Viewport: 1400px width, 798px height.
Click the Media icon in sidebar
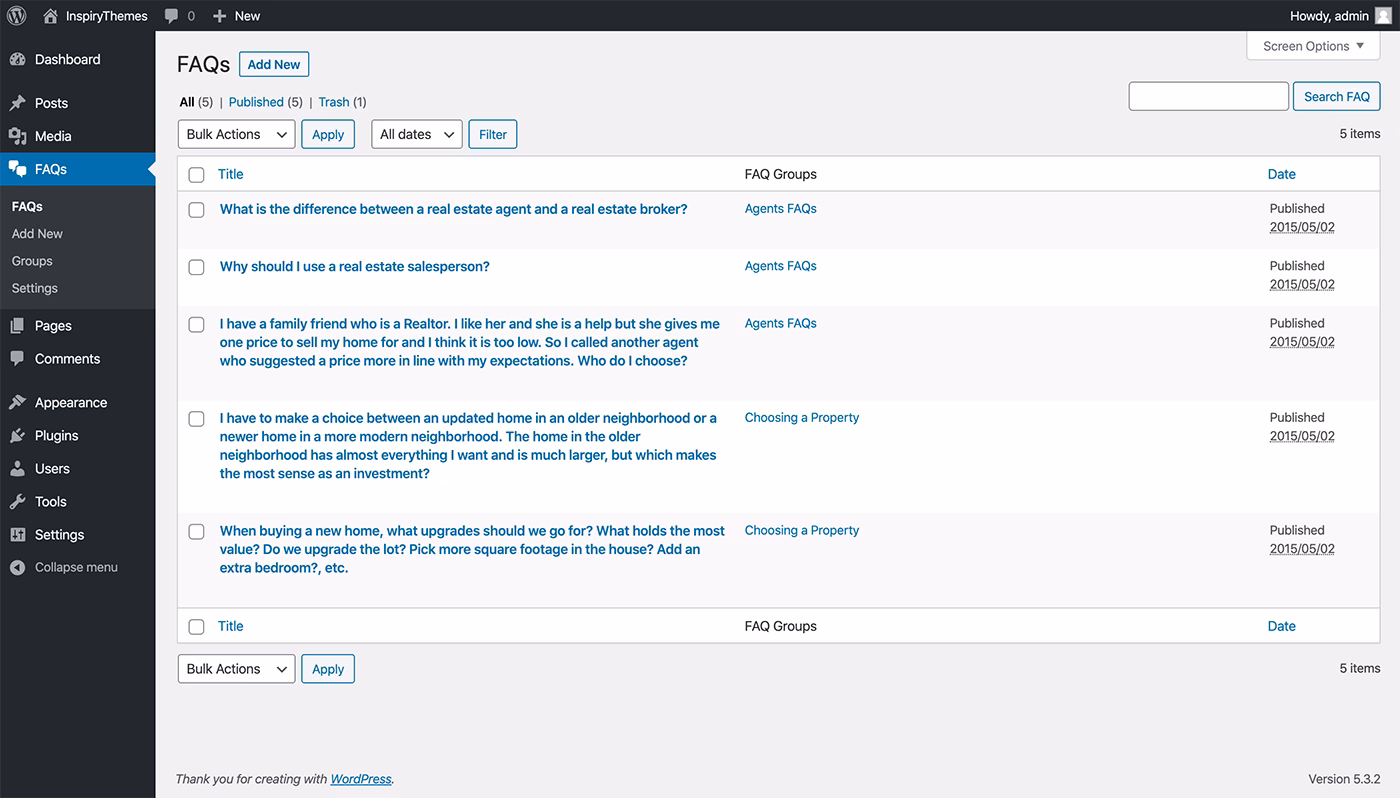[x=18, y=136]
